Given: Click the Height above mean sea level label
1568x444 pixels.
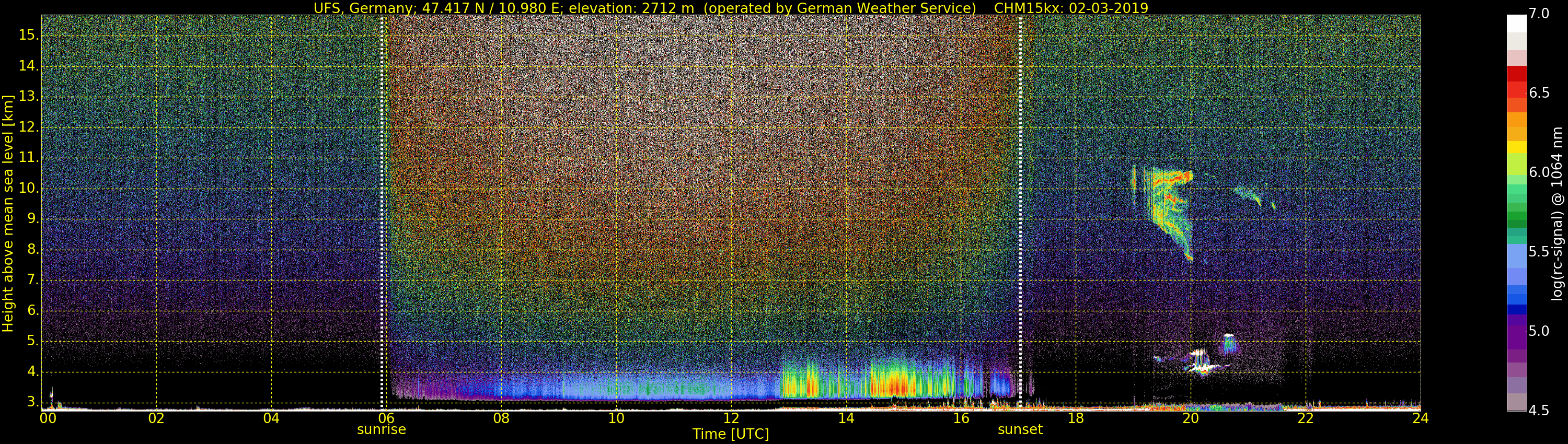Looking at the screenshot, I should [x=8, y=213].
